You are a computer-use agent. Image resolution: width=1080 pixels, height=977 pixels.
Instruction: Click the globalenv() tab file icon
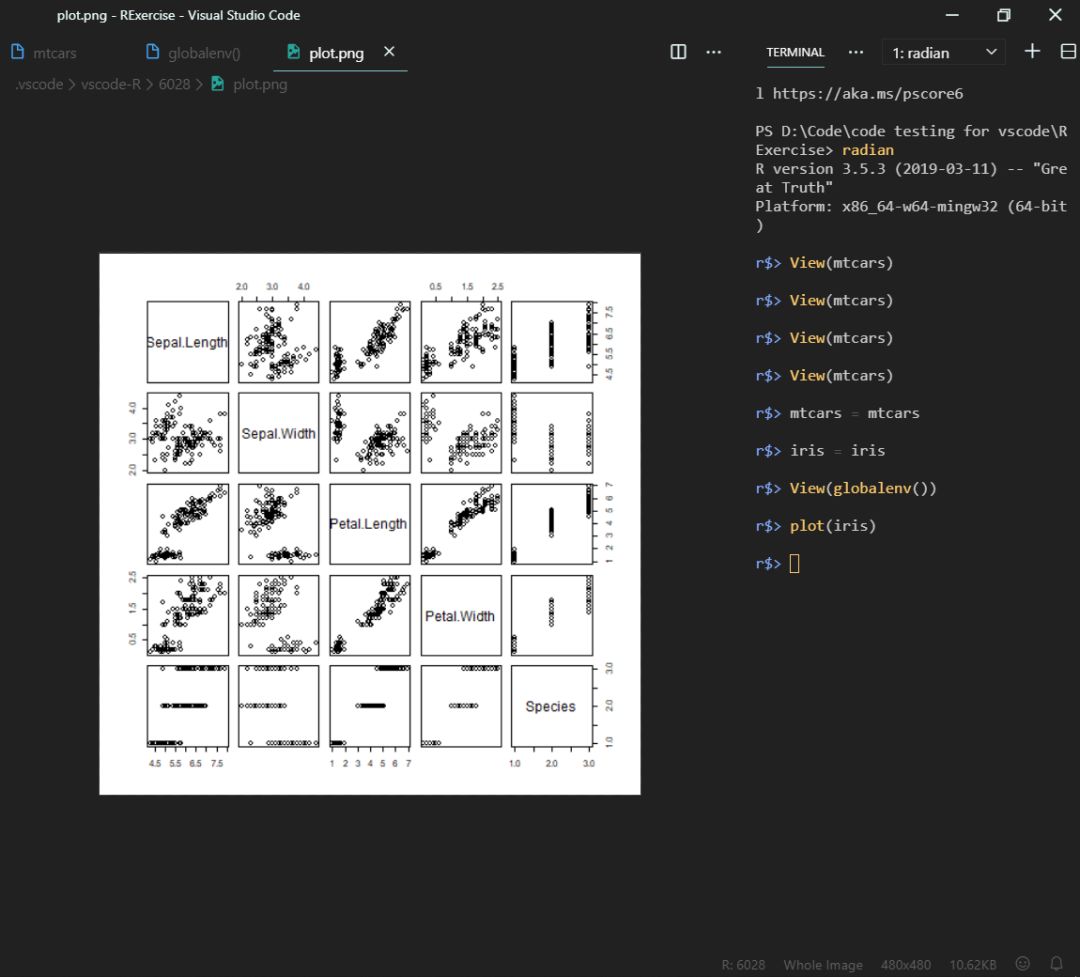pyautogui.click(x=153, y=52)
